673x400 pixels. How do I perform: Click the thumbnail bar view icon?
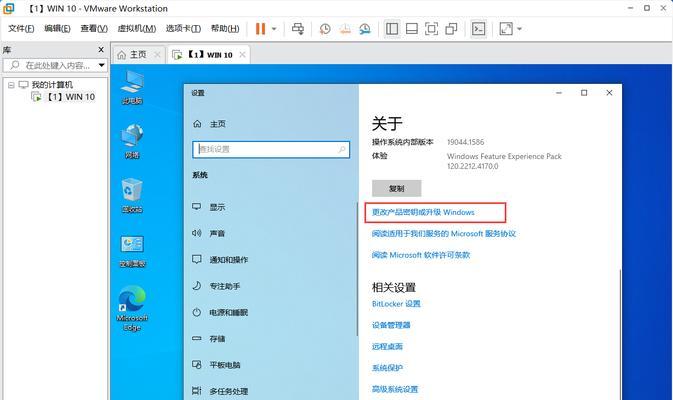click(x=412, y=29)
